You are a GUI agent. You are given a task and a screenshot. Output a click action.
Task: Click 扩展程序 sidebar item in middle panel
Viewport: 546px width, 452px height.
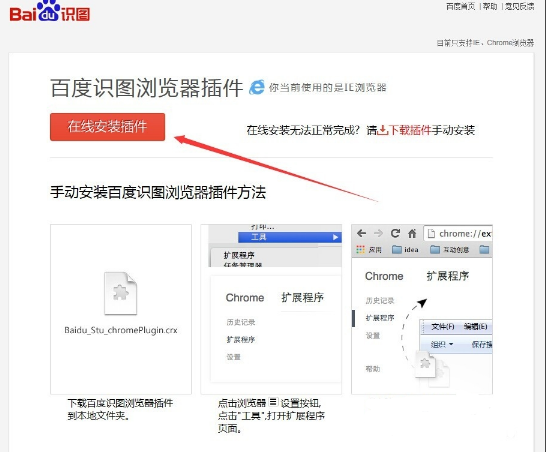tap(241, 340)
